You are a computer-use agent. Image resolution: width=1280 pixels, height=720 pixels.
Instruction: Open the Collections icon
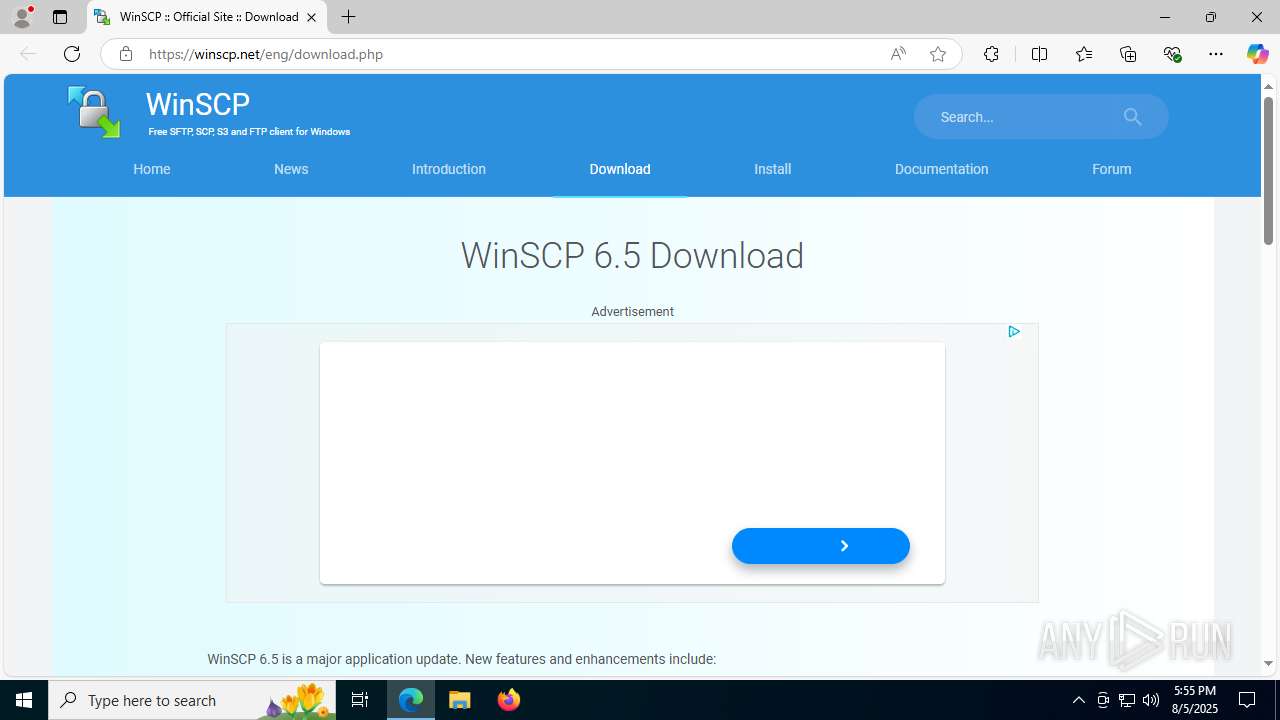(x=1128, y=54)
